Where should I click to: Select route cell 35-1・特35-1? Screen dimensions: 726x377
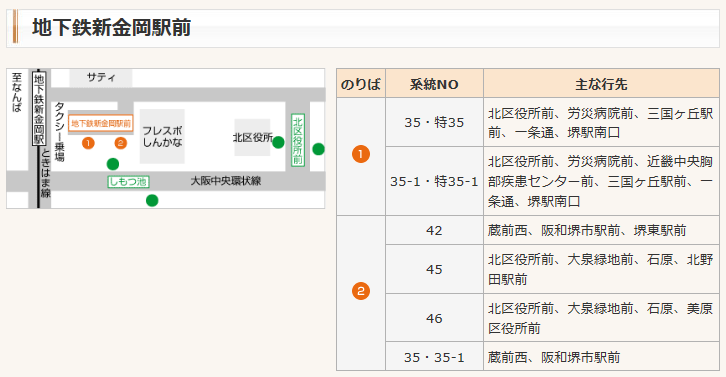pos(434,181)
